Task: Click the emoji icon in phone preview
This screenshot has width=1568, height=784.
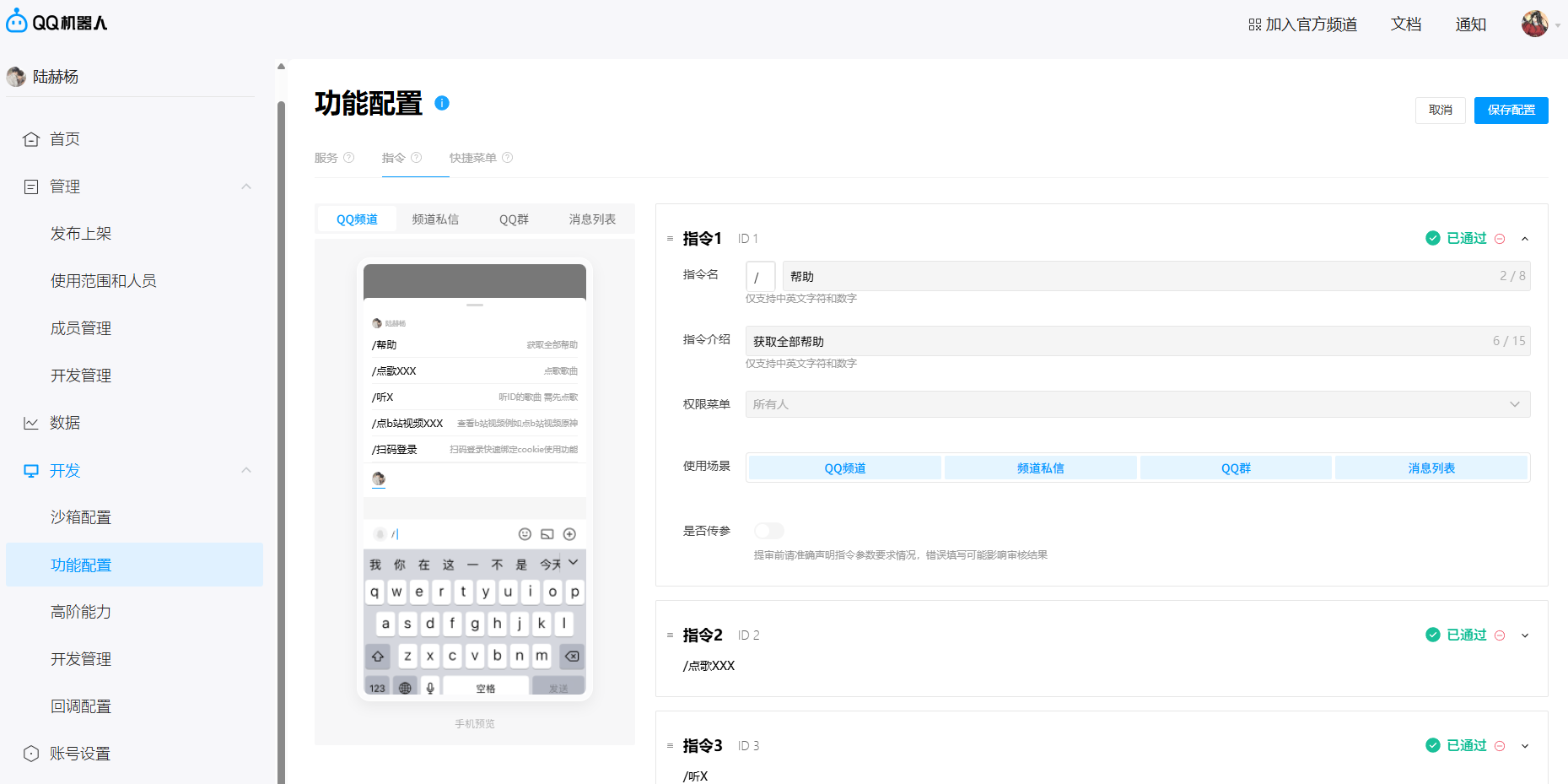Action: click(525, 534)
